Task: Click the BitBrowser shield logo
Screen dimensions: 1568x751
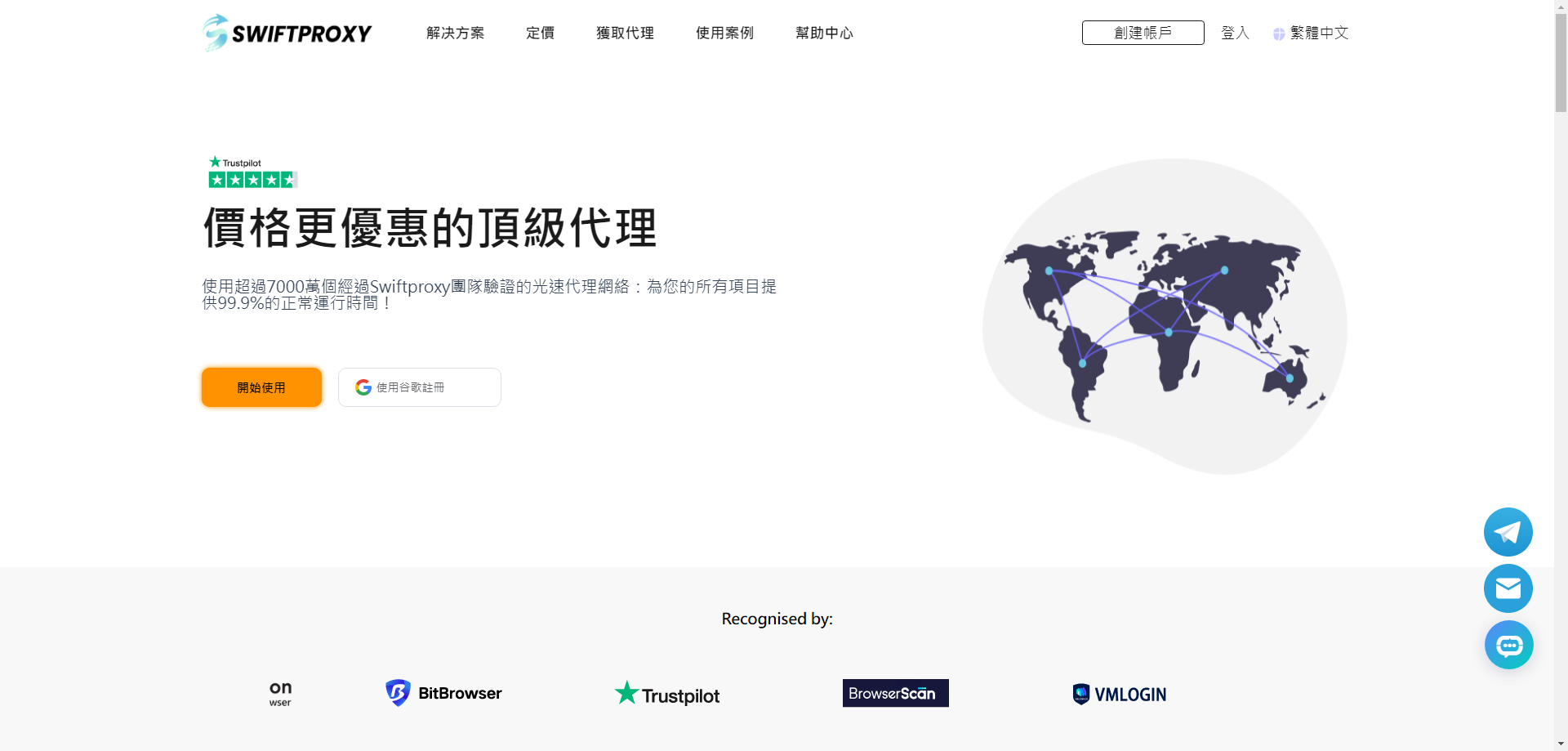Action: point(398,692)
